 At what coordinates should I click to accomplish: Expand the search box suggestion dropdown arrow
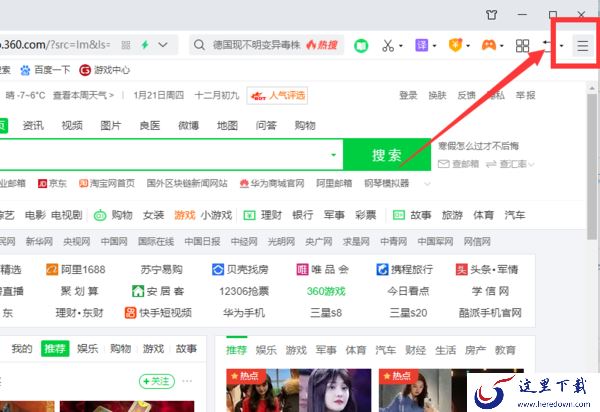[333, 155]
